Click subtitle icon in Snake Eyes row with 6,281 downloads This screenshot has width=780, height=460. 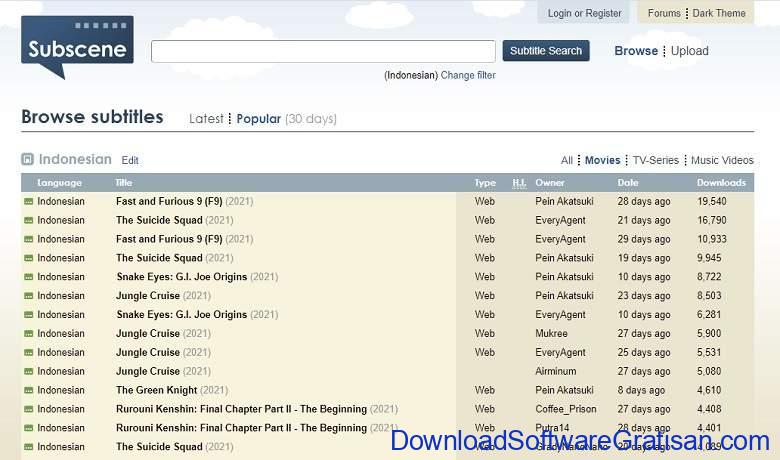(x=28, y=315)
